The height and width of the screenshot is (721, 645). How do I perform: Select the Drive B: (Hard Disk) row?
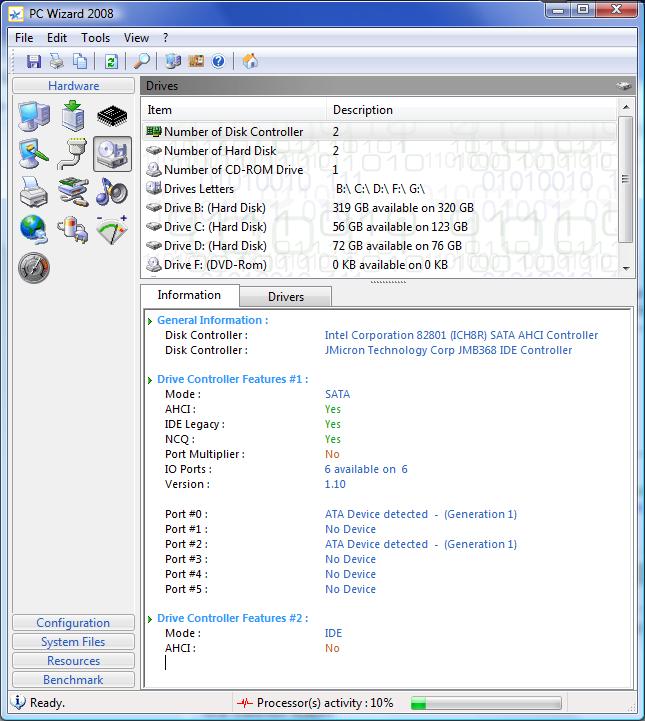[379, 208]
